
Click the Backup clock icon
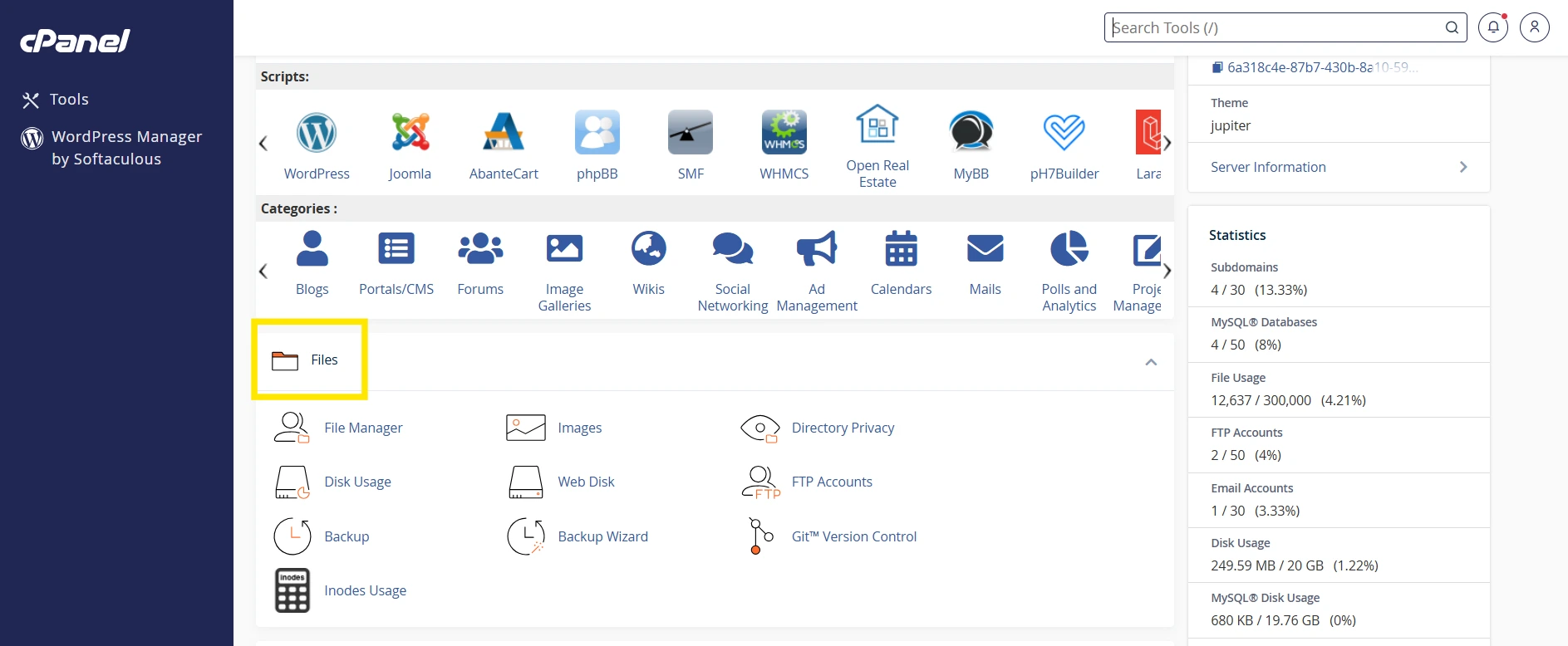pyautogui.click(x=292, y=536)
